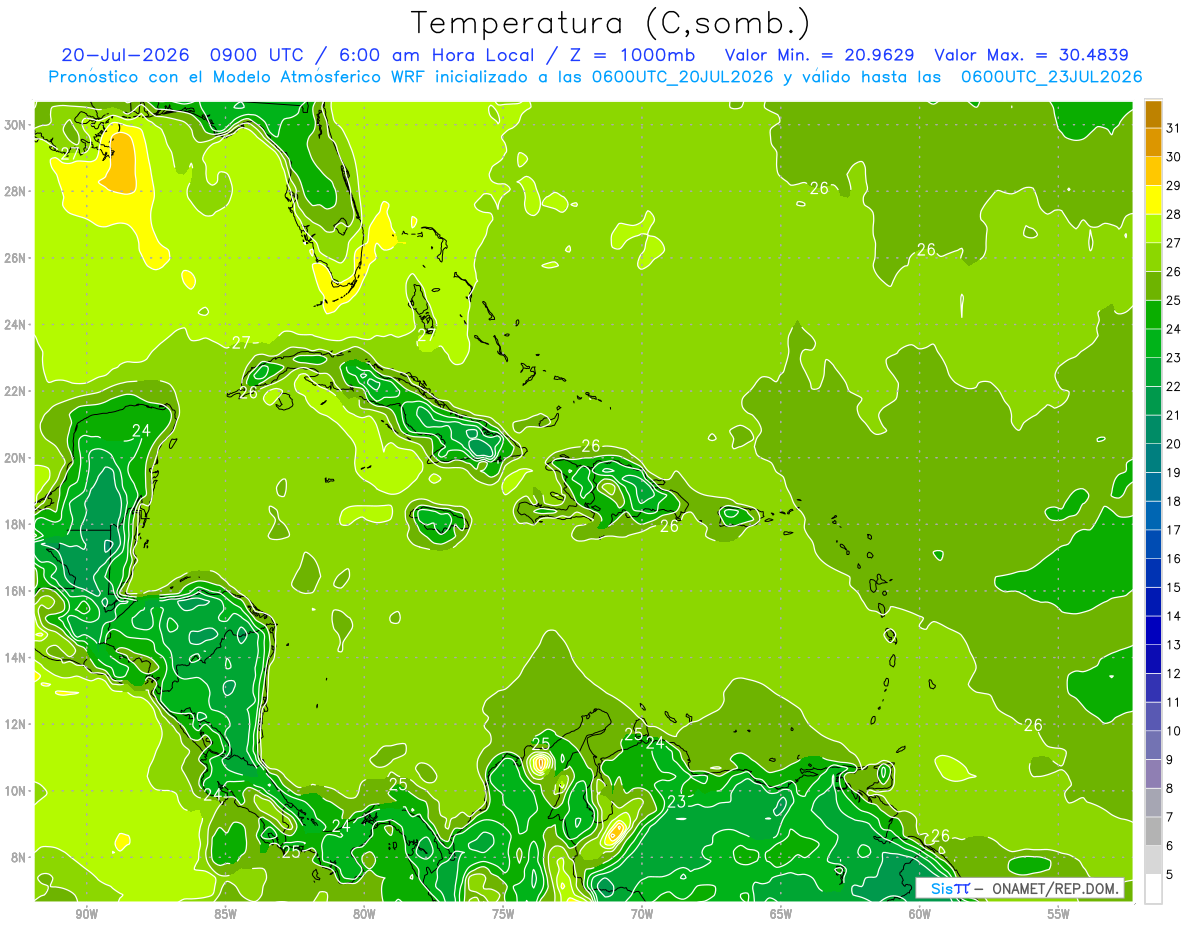
Task: Click the 26 contour label south of Hispaniola
Action: 669,526
